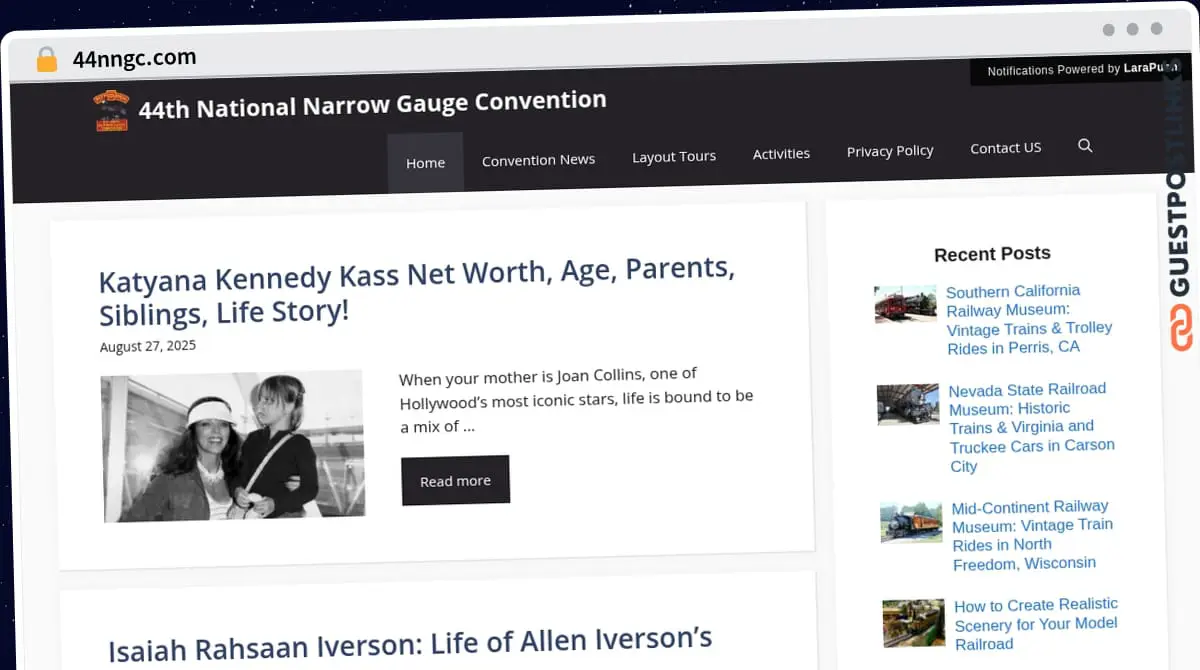Screen dimensions: 1200x670
Task: Click the padlock icon in the address bar
Action: (45, 59)
